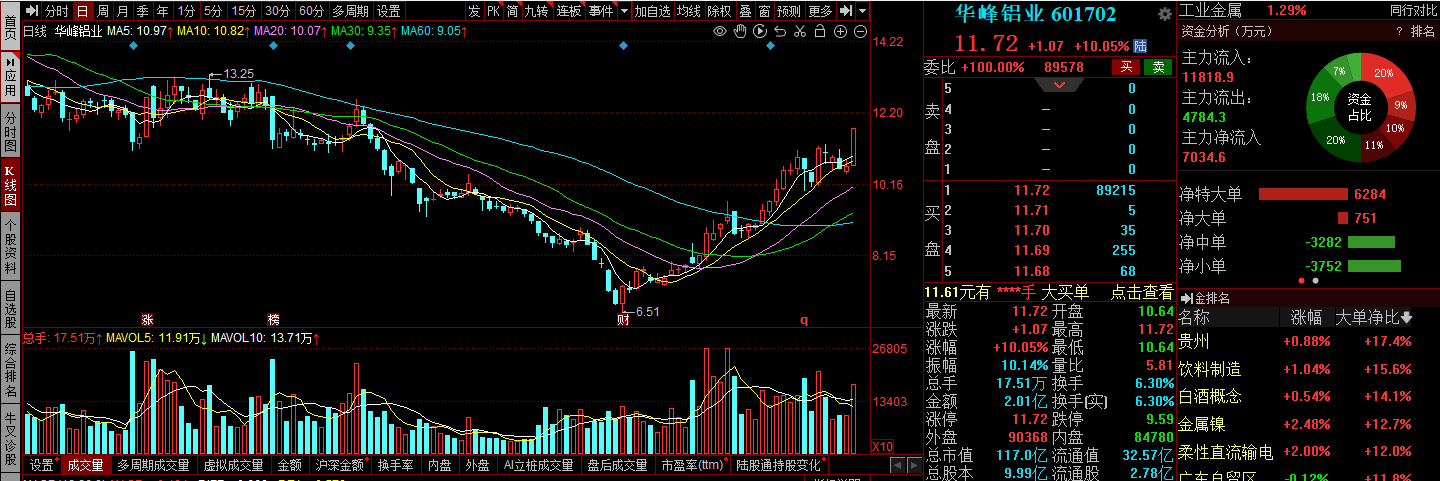Click indicator tabs scroll-right arrow
Screen dimensions: 1440x481
click(x=914, y=466)
